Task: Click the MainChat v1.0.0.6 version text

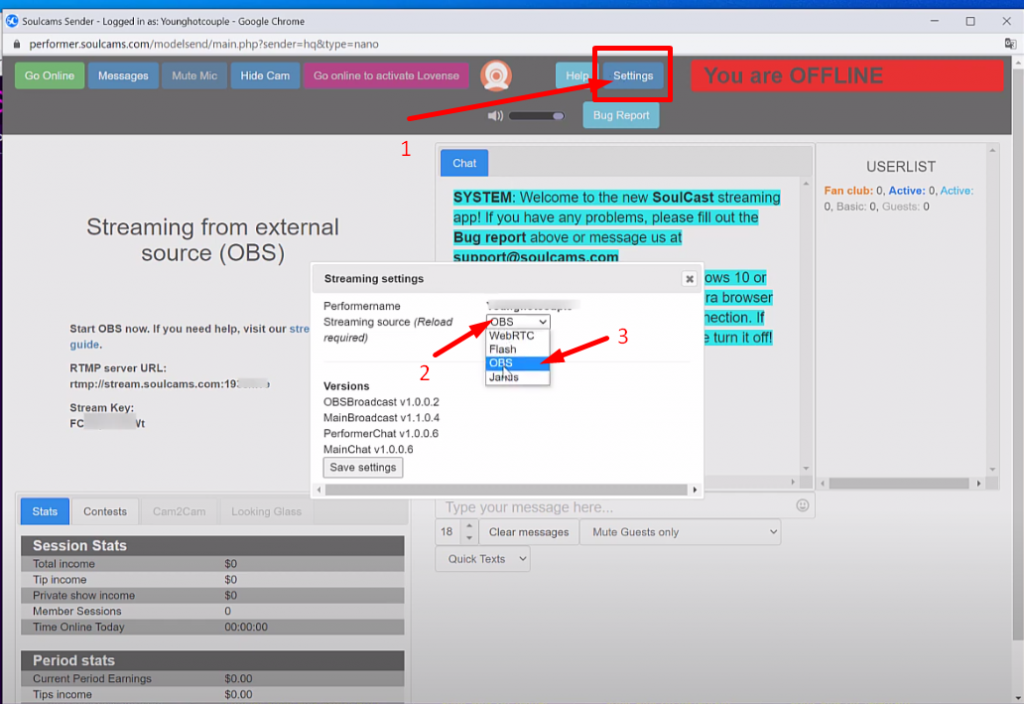Action: 368,449
